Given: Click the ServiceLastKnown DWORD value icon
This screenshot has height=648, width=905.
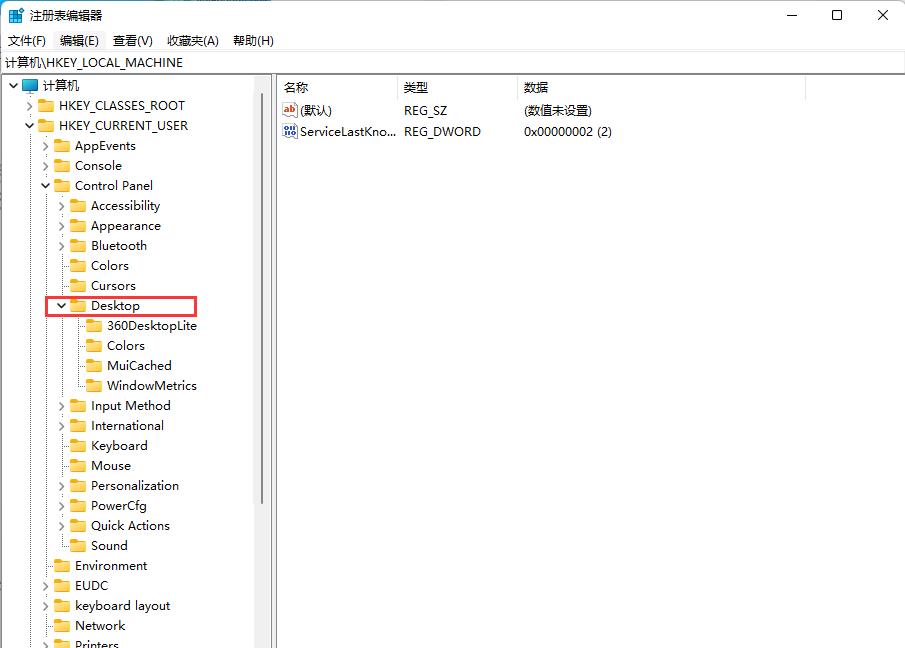Looking at the screenshot, I should (x=290, y=131).
